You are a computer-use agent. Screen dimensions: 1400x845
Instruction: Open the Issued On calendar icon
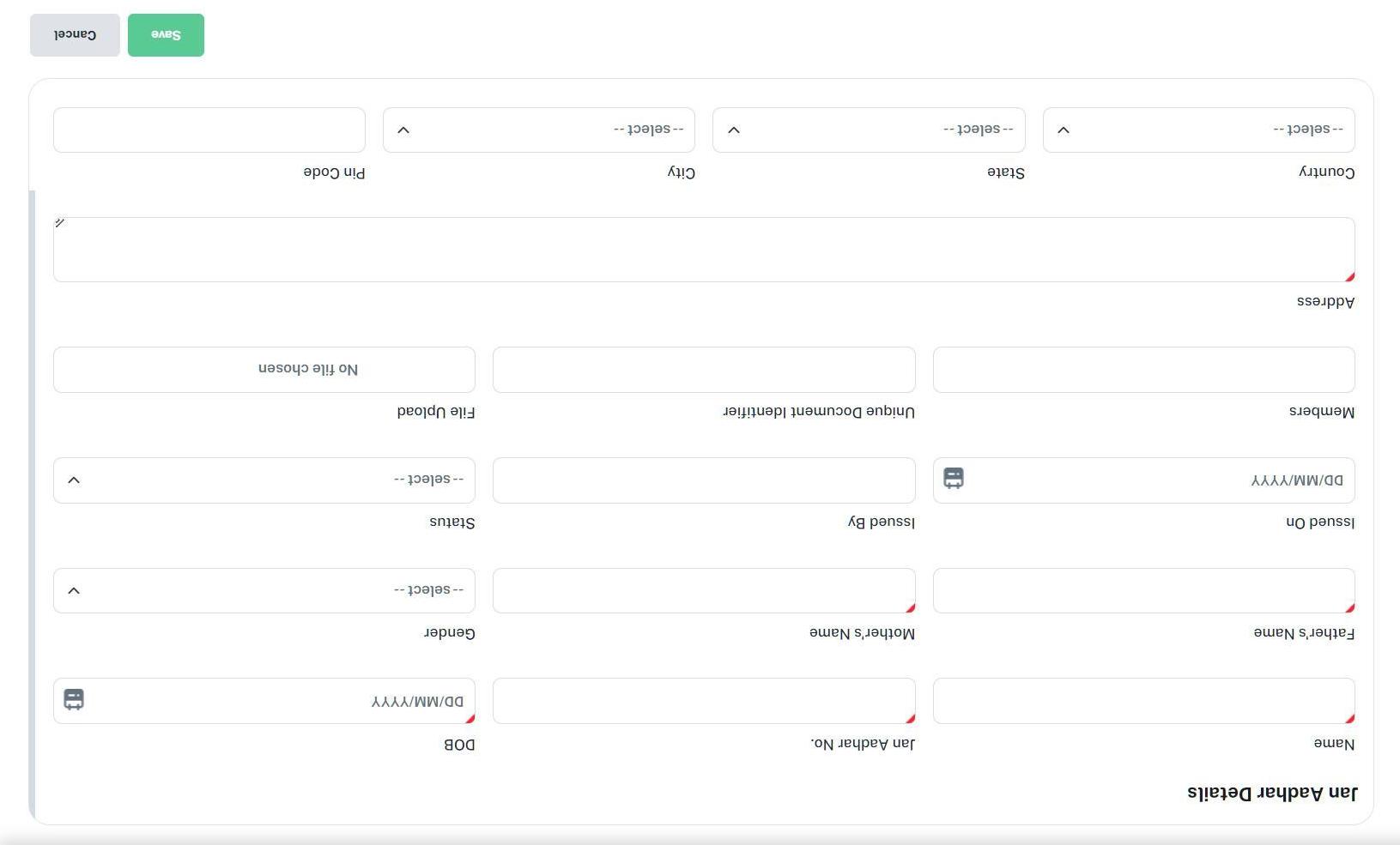coord(954,478)
